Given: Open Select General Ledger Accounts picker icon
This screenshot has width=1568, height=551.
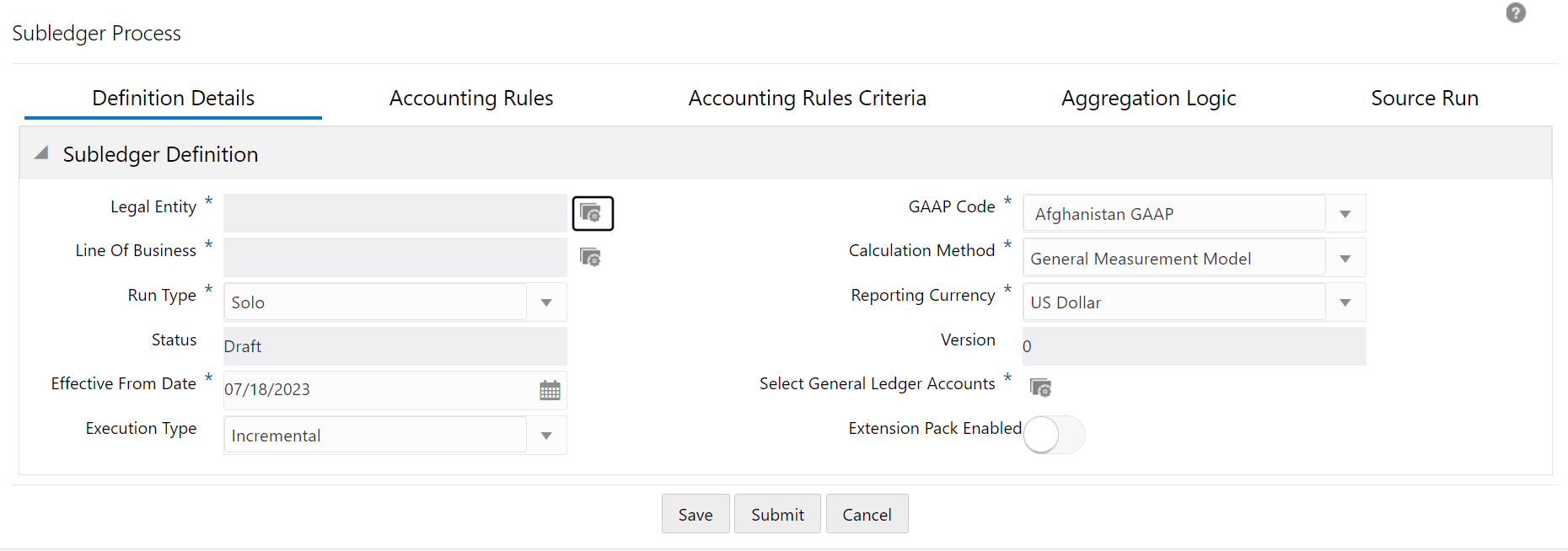Looking at the screenshot, I should click(1040, 388).
